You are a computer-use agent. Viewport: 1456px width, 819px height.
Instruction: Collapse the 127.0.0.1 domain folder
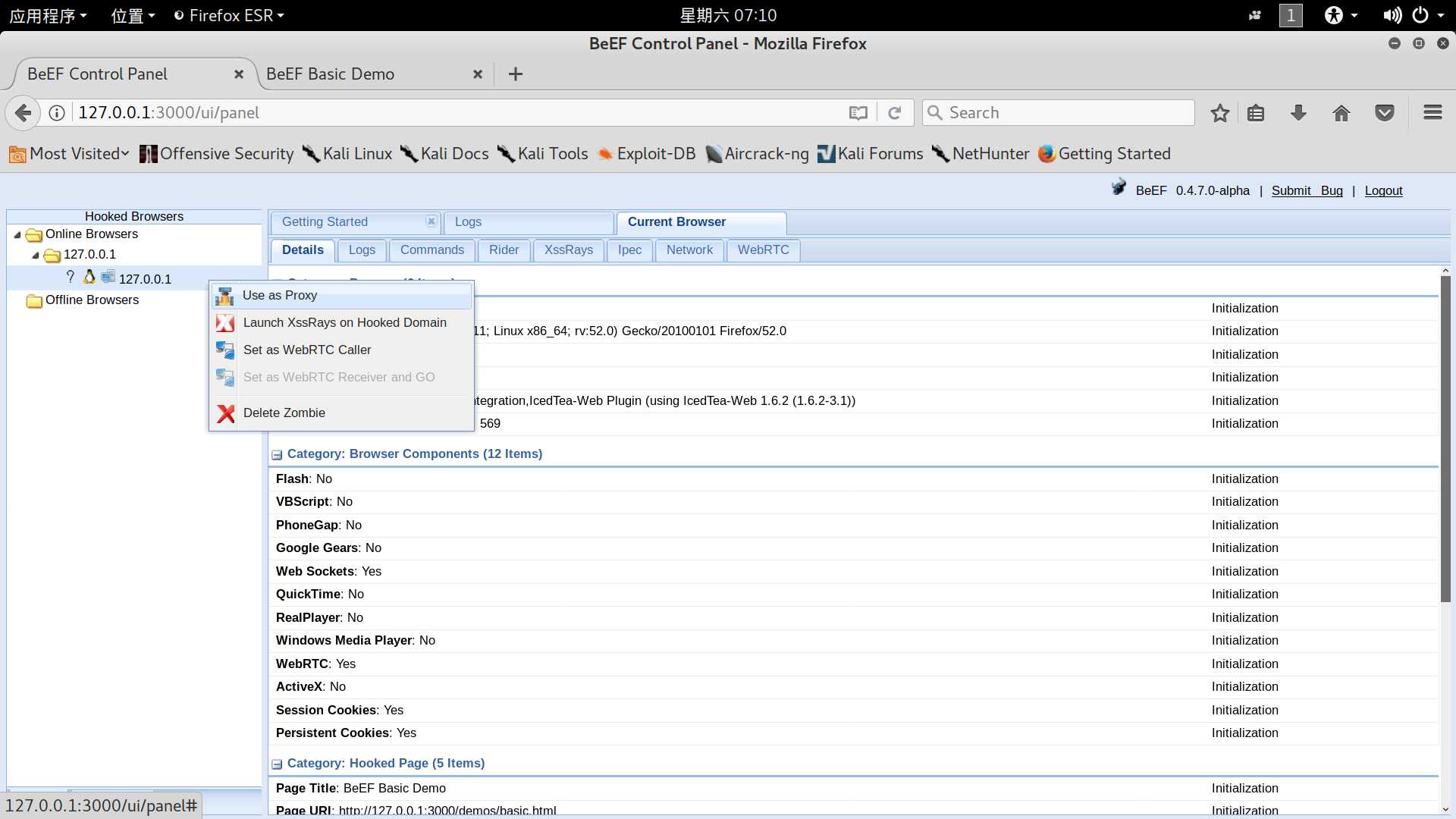(x=36, y=255)
